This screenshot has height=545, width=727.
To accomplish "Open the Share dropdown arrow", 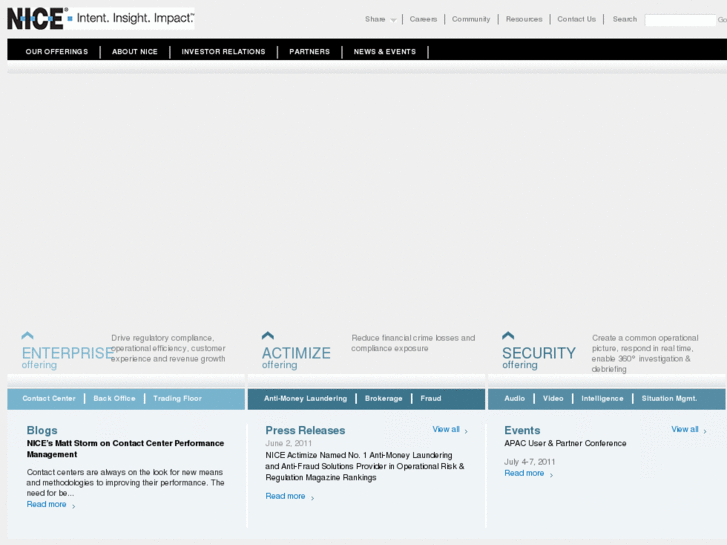I will pos(393,20).
